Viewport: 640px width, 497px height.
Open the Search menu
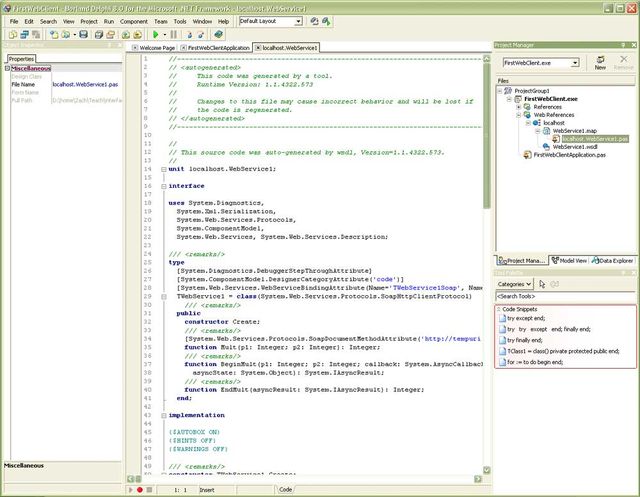pyautogui.click(x=48, y=21)
